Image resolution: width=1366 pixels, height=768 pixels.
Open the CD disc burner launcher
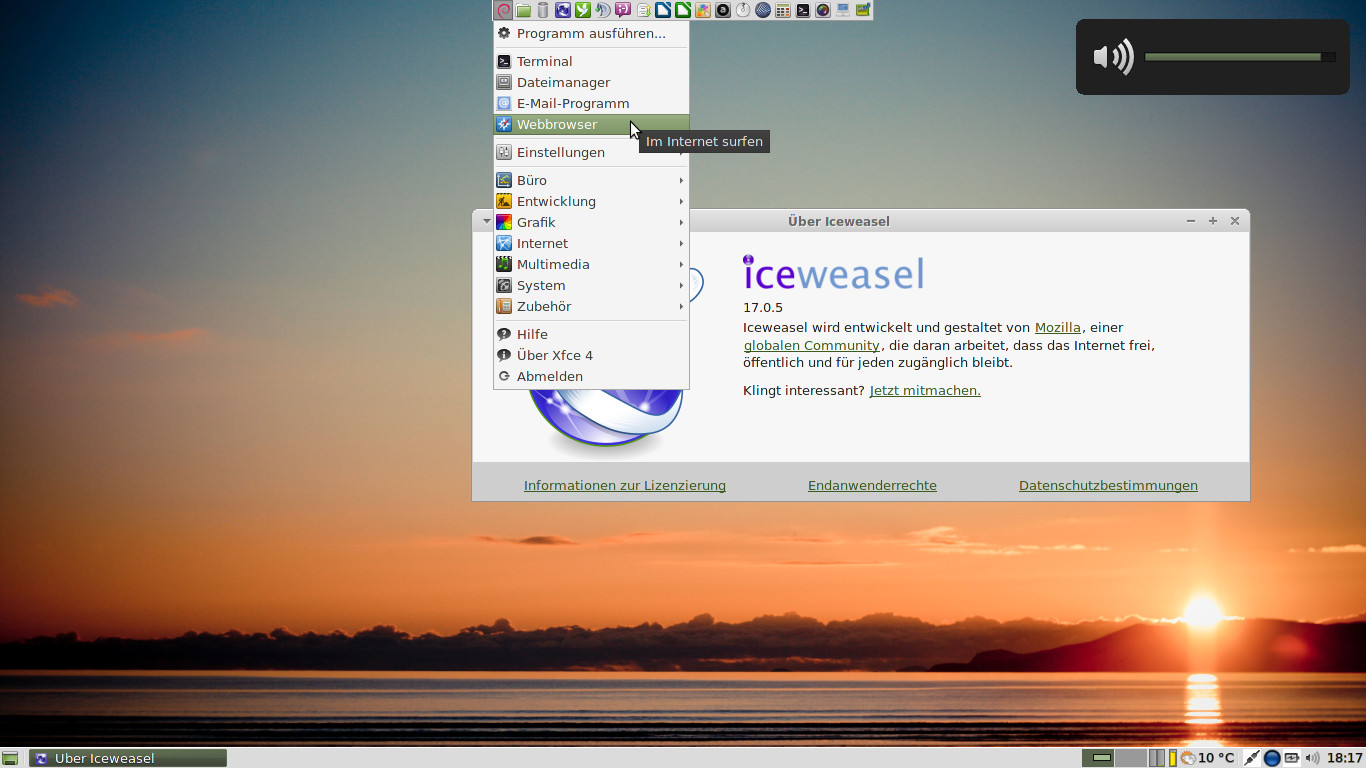coord(743,10)
